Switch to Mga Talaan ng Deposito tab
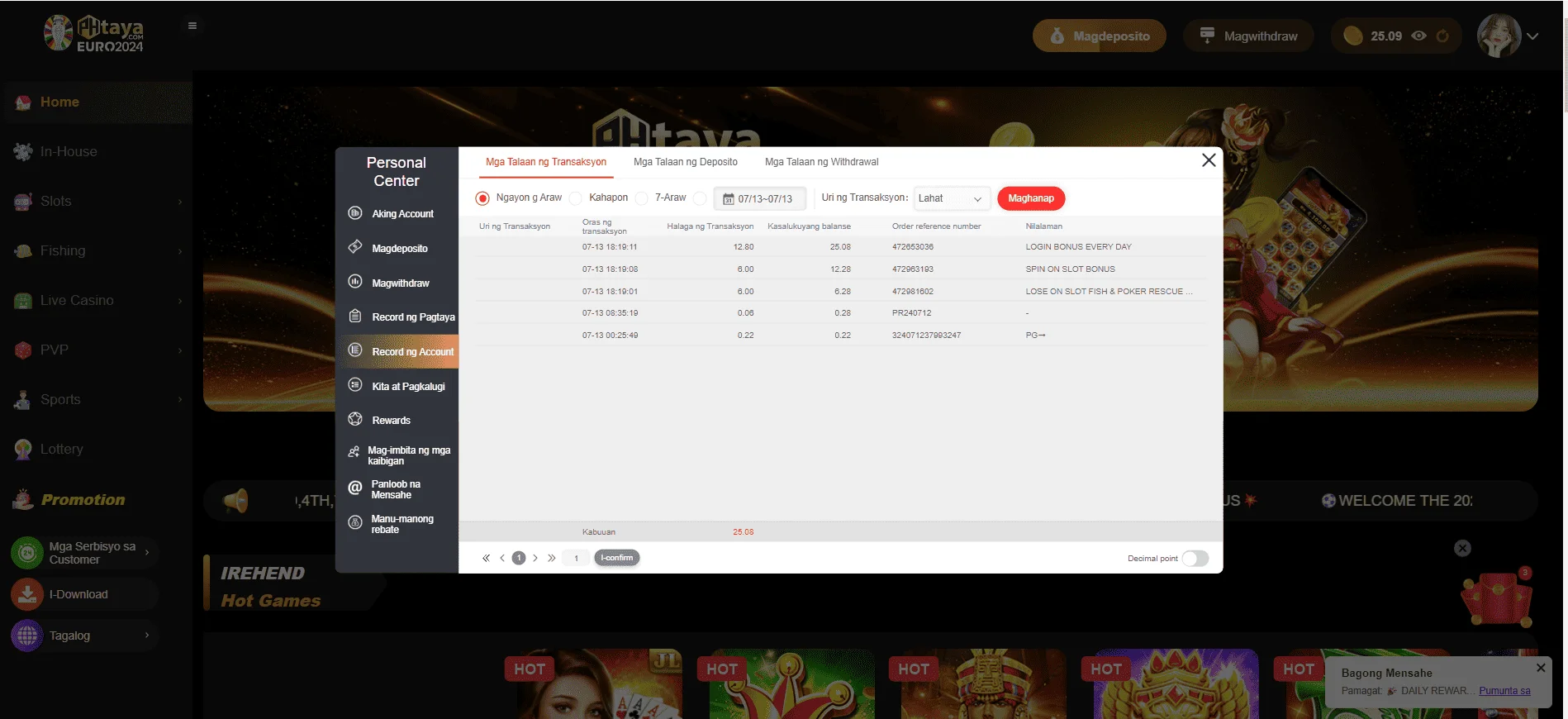The width and height of the screenshot is (1568, 719). [686, 162]
